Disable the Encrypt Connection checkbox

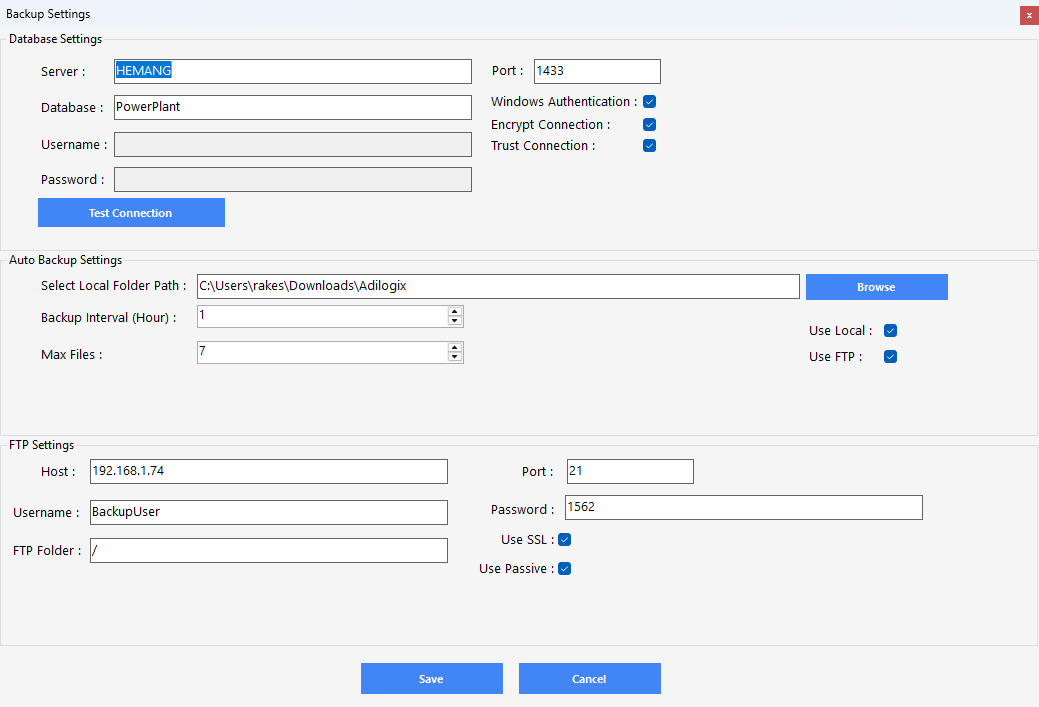click(649, 125)
